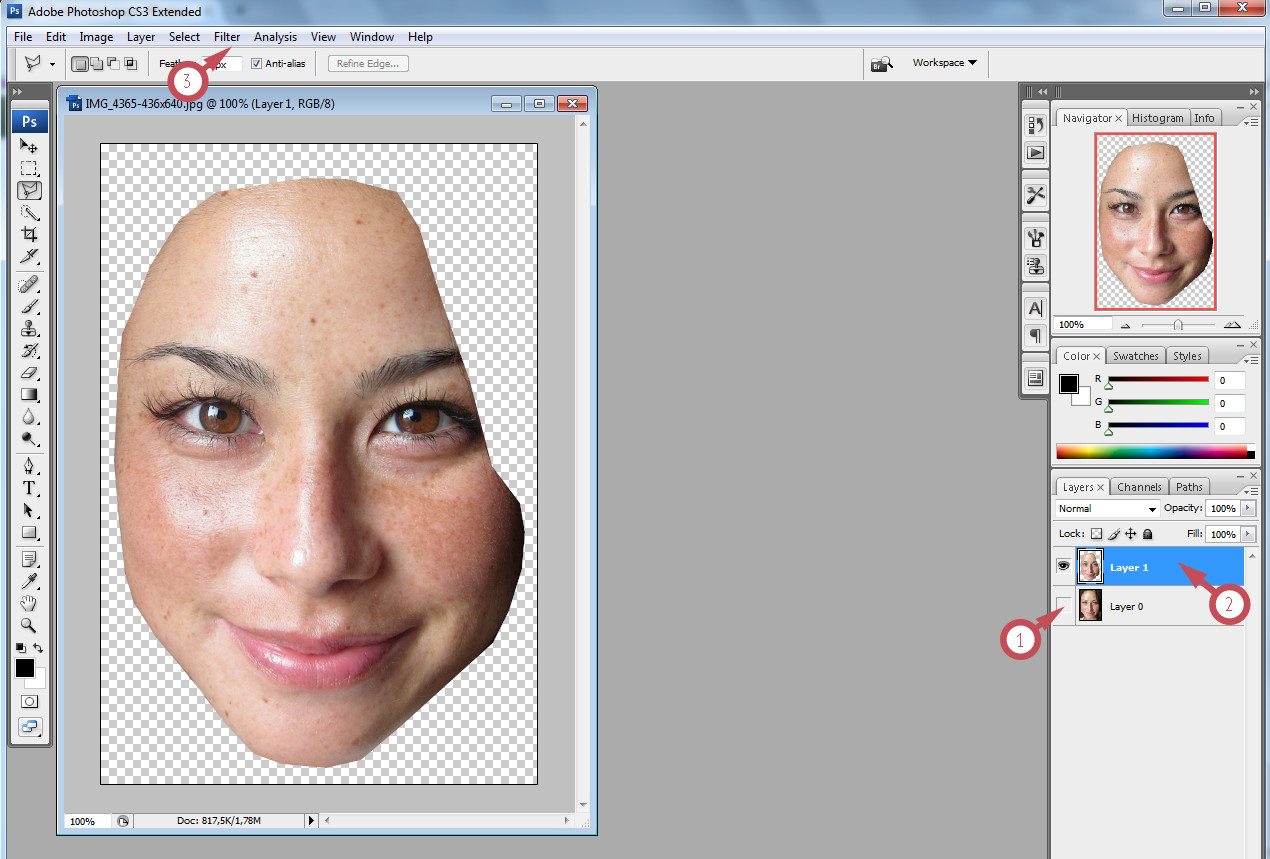
Task: Switch to the Swatches tab
Action: click(1135, 356)
